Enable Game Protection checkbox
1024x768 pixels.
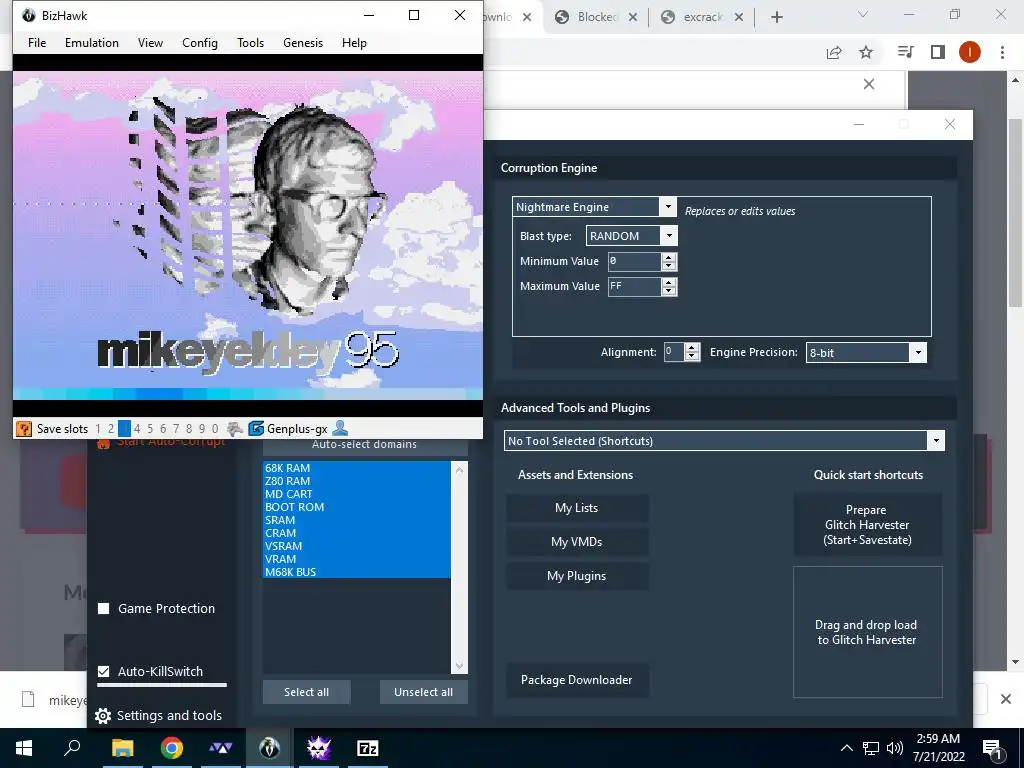click(103, 609)
